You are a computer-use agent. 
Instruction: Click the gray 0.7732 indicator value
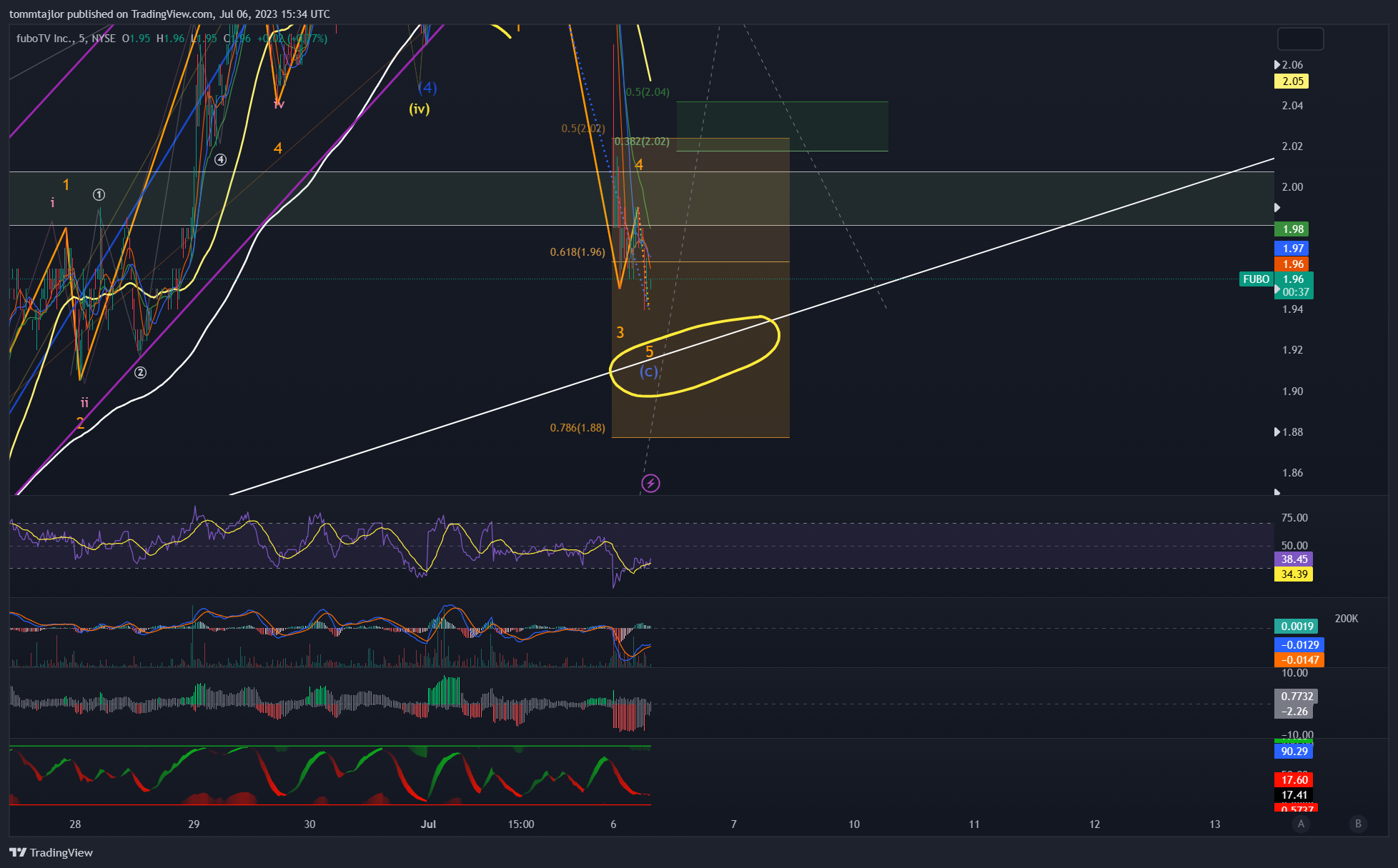point(1297,697)
